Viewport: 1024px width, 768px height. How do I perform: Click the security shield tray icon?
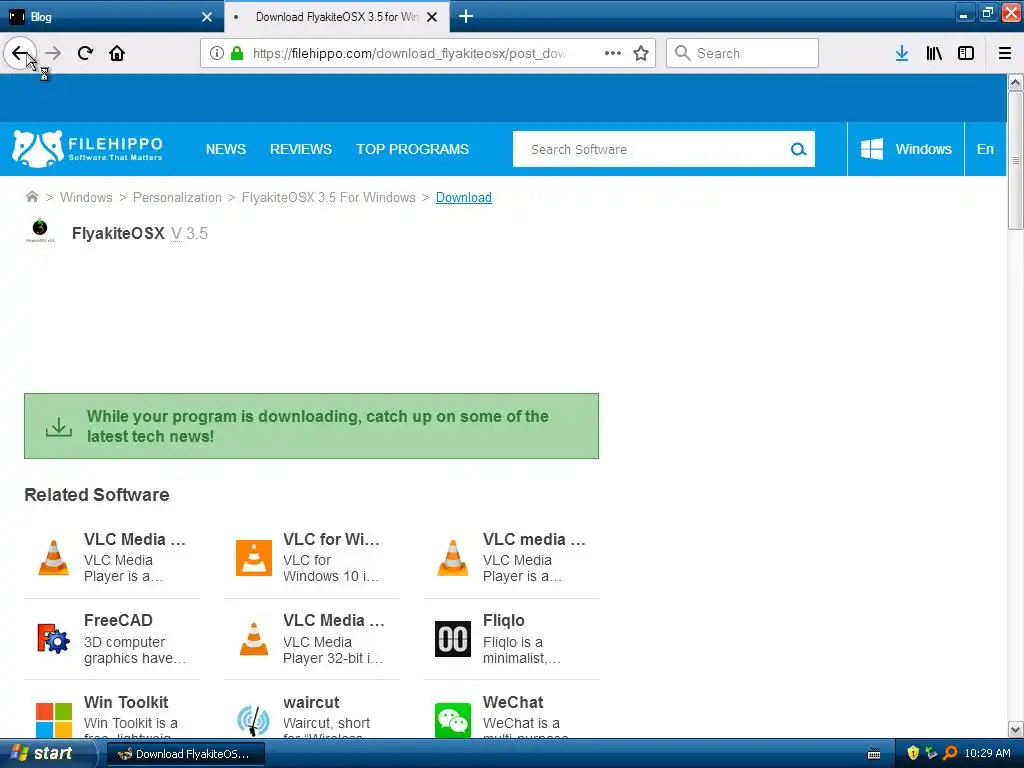click(x=913, y=753)
